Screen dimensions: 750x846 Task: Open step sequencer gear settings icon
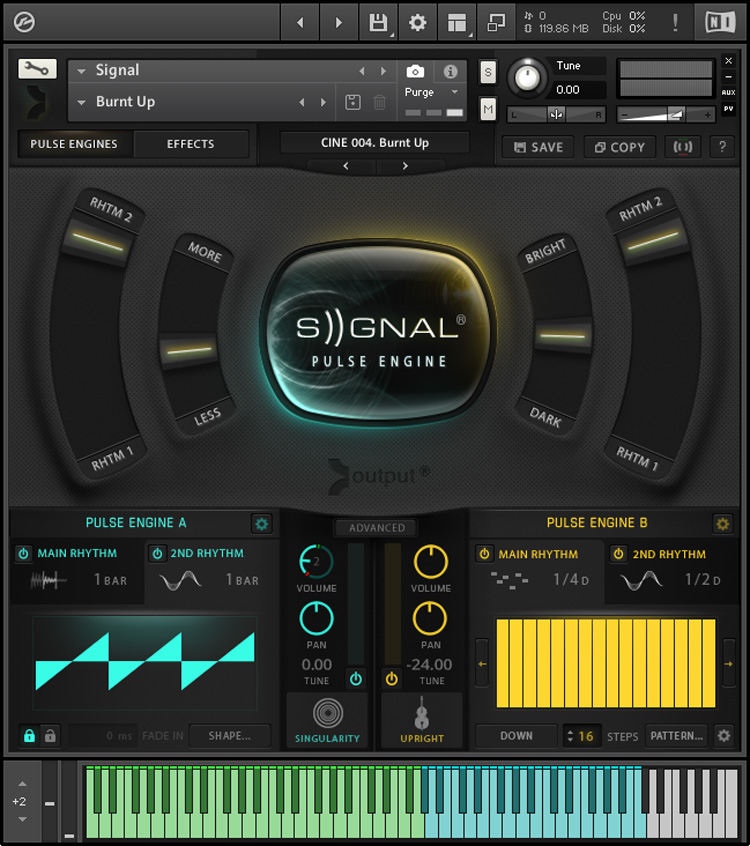point(724,735)
